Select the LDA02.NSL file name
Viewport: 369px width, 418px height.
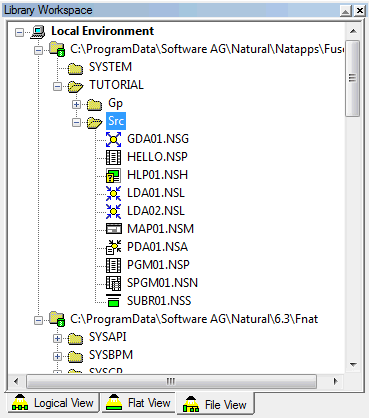(156, 211)
